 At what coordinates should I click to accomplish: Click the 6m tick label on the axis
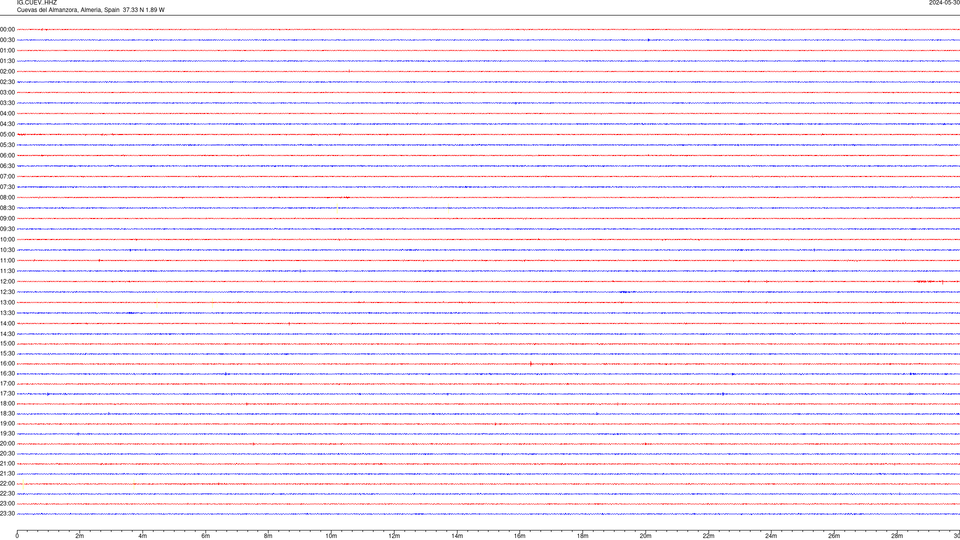[206, 536]
